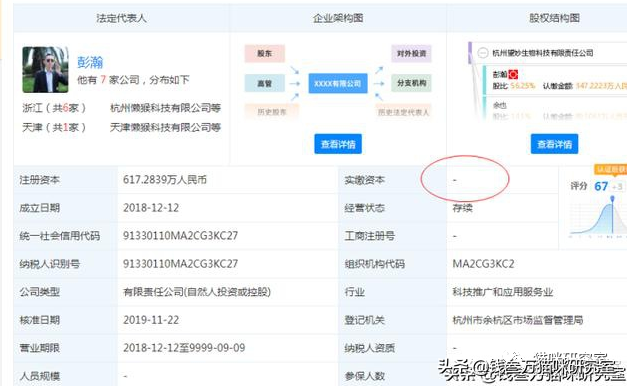Screen dimensions: 627x386
Task: Click the 人员规模 label
Action: coord(40,376)
